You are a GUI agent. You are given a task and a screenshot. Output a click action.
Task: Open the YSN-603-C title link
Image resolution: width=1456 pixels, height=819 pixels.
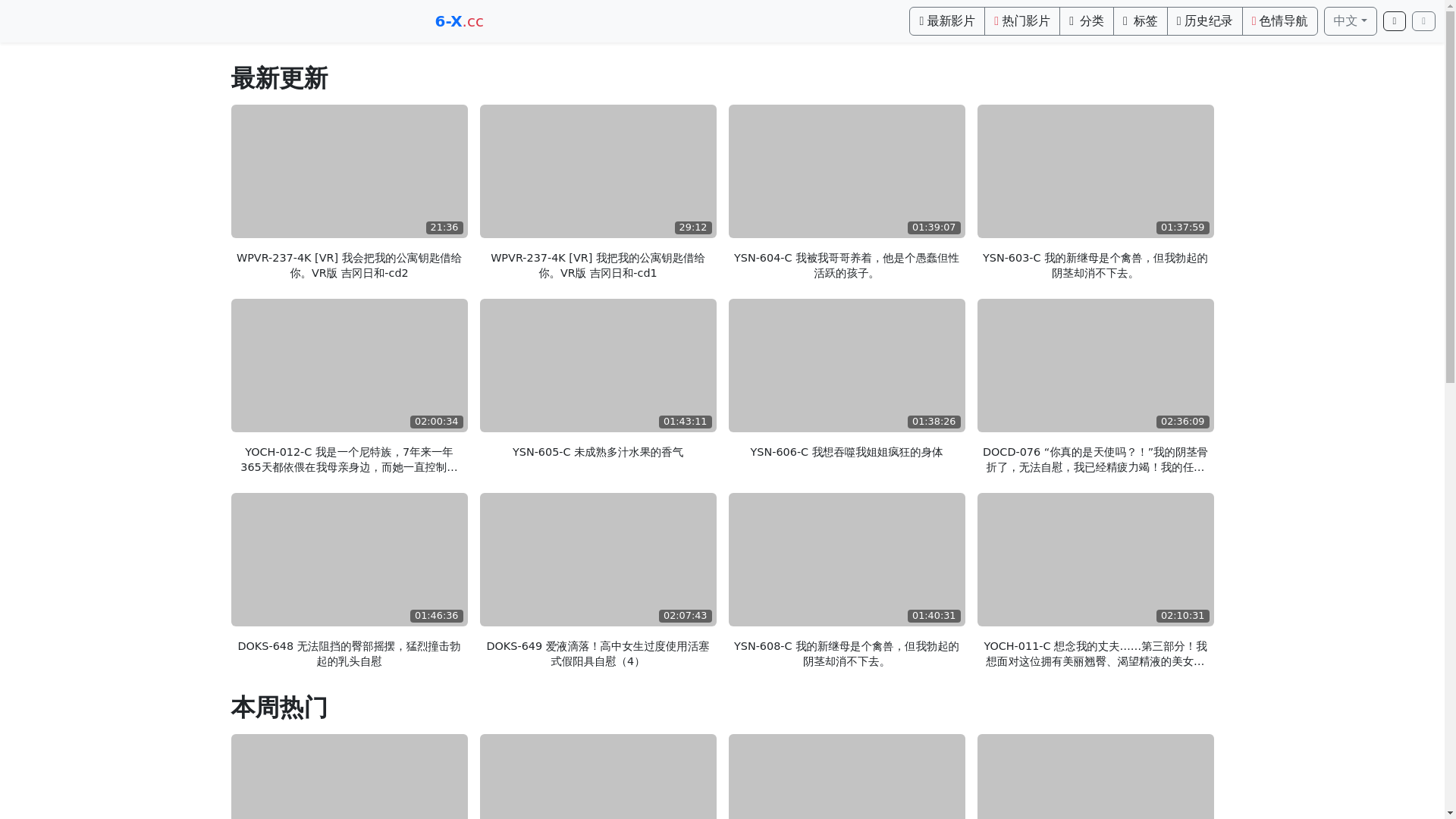pyautogui.click(x=1095, y=265)
